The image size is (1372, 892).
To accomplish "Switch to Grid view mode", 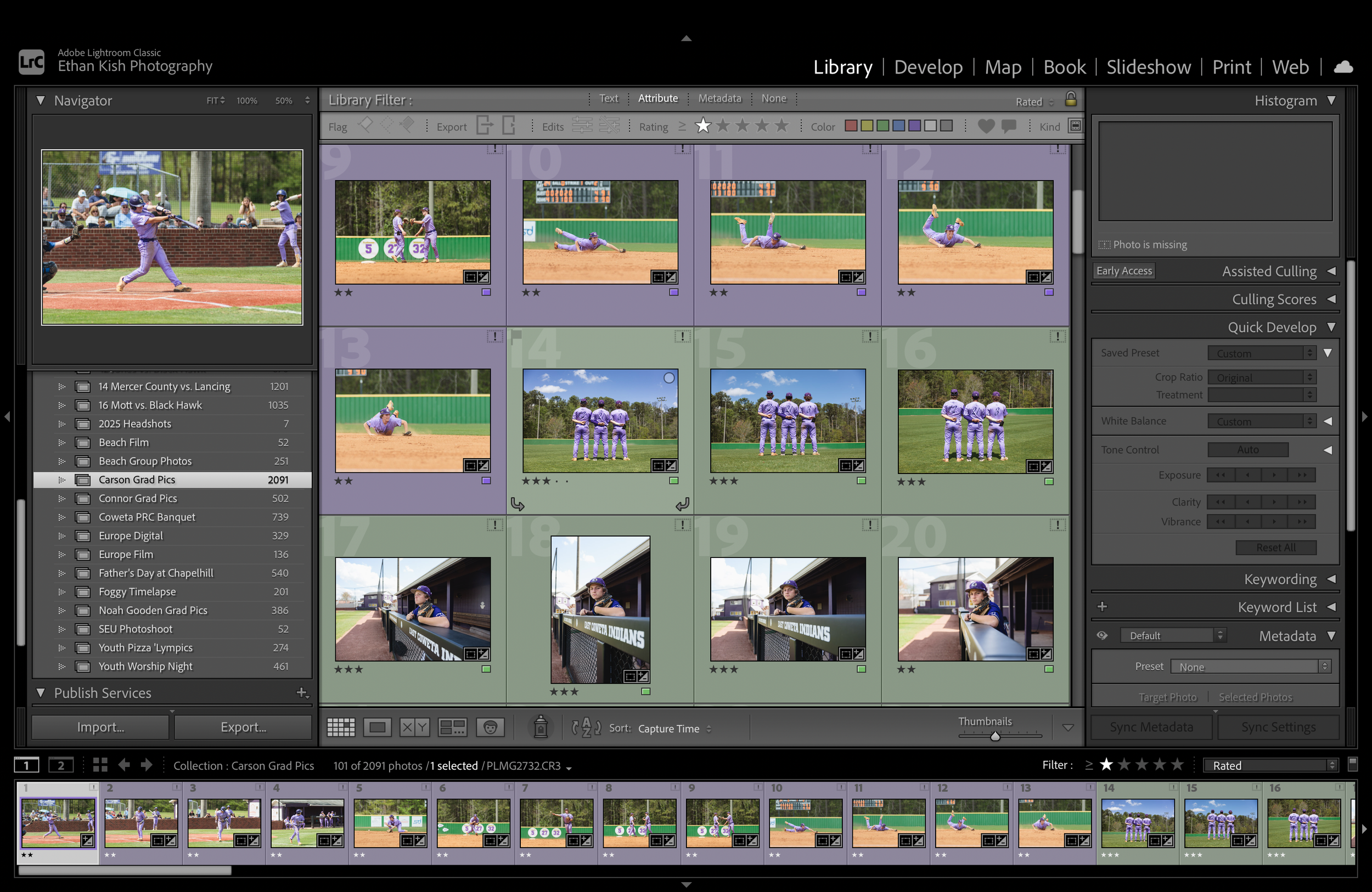I will pos(341,727).
